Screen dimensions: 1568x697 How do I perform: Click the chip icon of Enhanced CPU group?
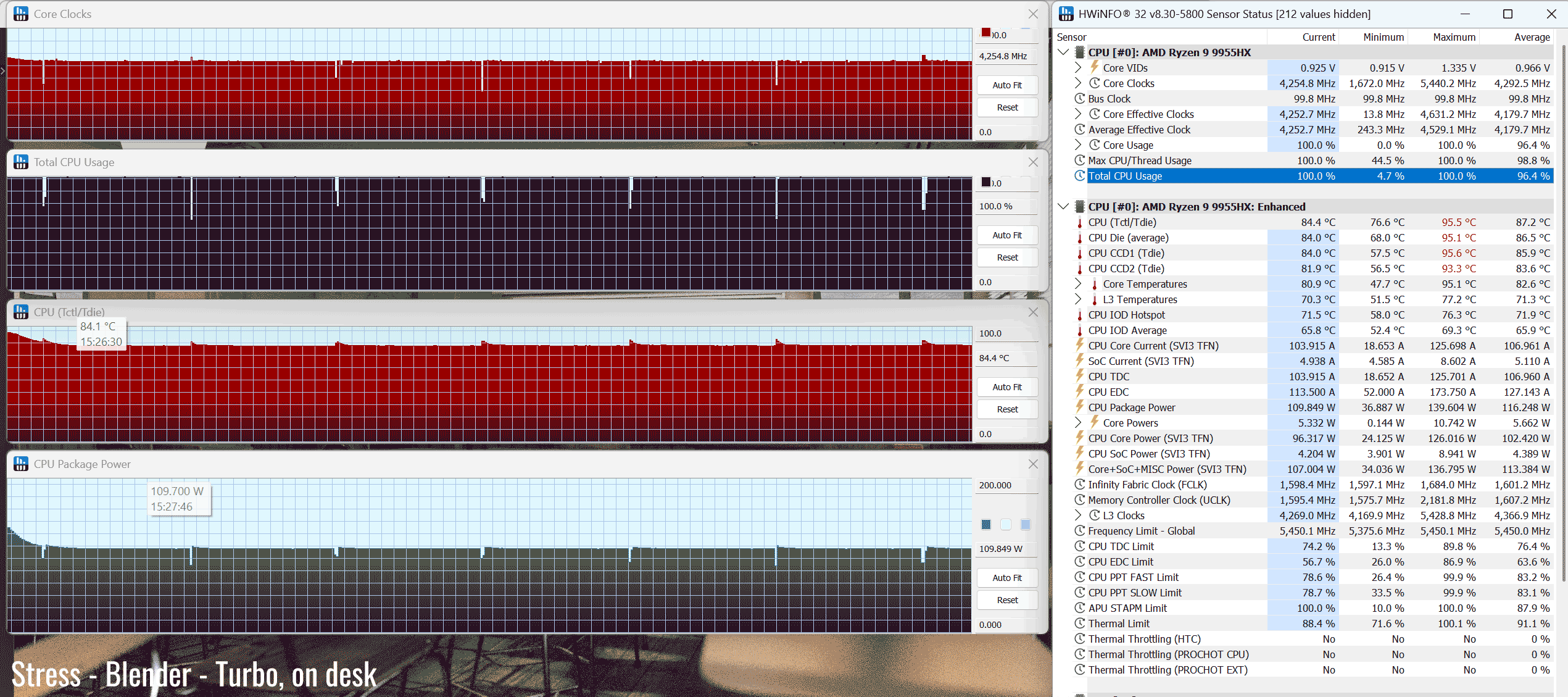pyautogui.click(x=1079, y=207)
